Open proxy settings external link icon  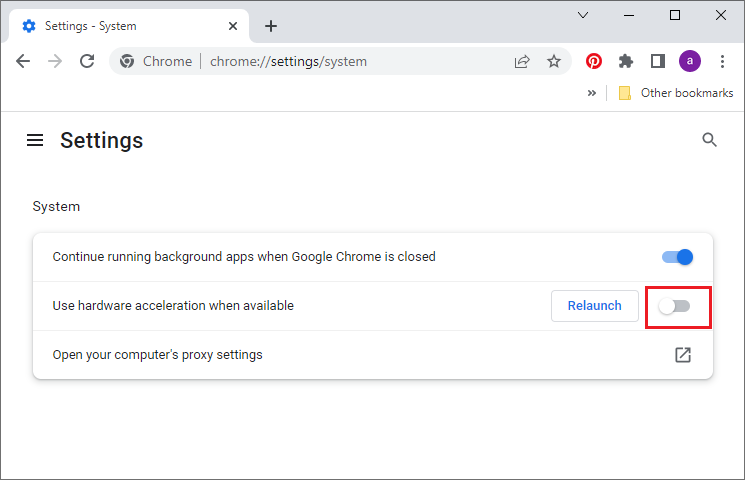(683, 355)
